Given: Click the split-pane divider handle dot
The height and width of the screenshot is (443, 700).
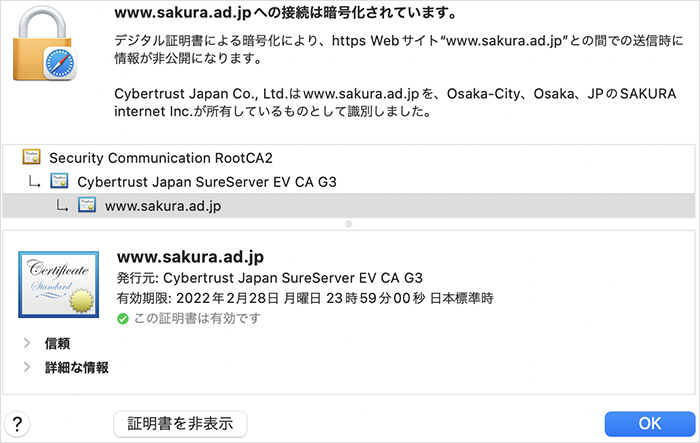Looking at the screenshot, I should click(348, 225).
